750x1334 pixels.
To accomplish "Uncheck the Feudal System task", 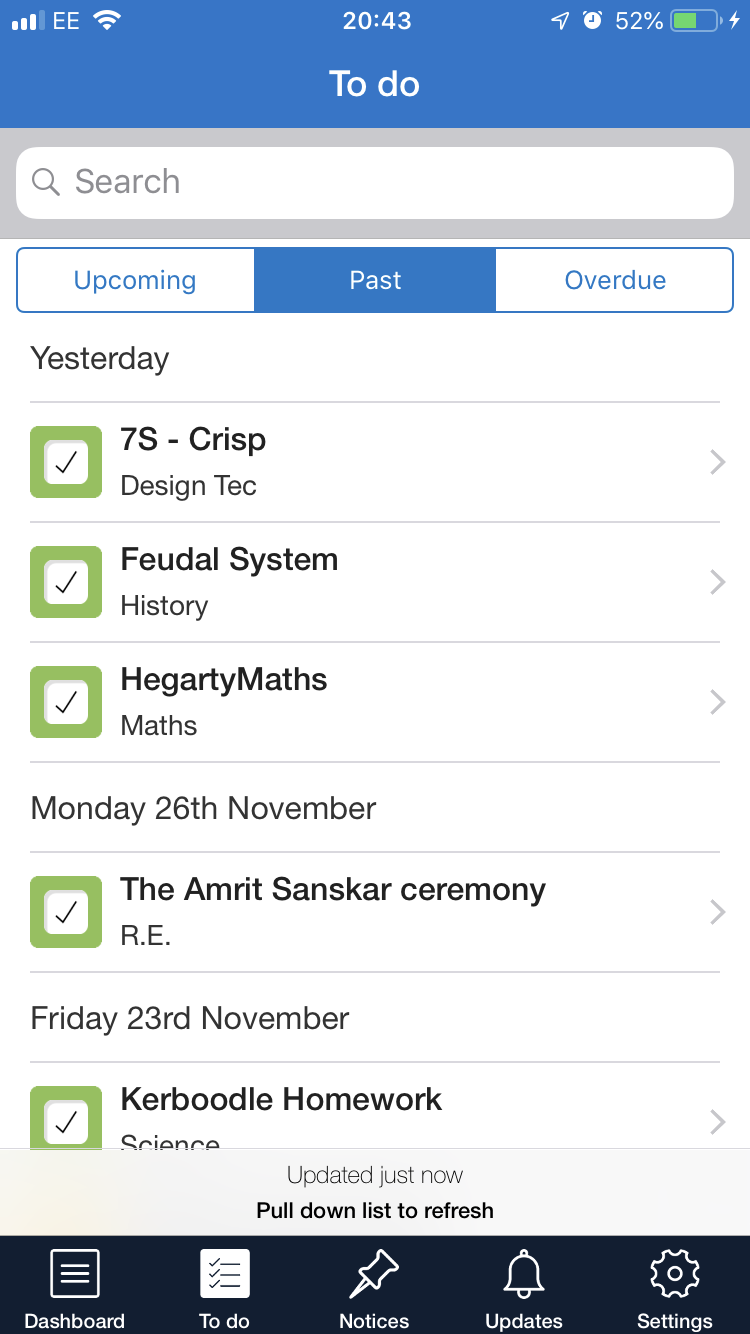I will [x=66, y=582].
